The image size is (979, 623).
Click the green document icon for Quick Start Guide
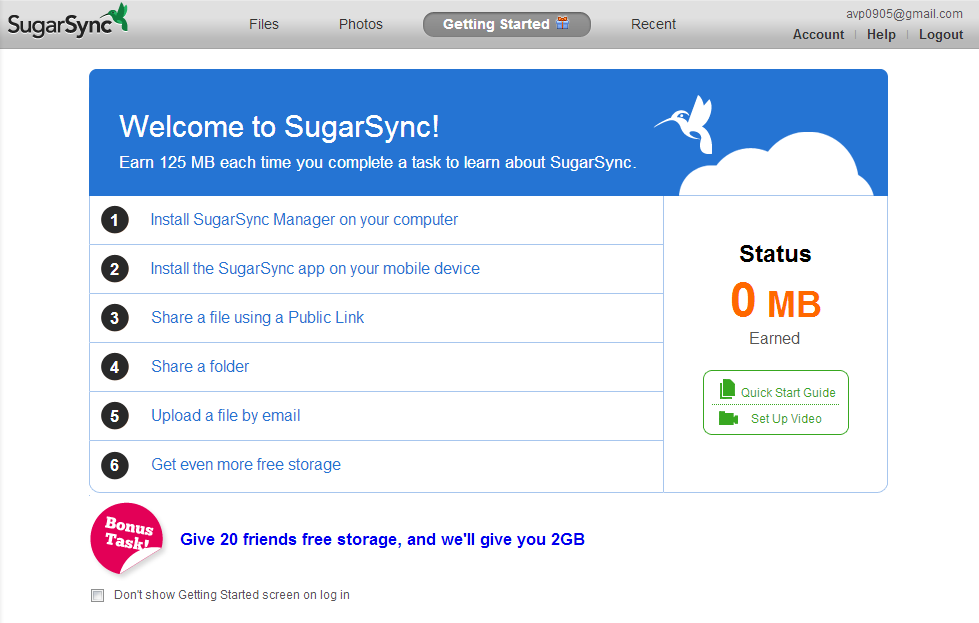point(727,389)
